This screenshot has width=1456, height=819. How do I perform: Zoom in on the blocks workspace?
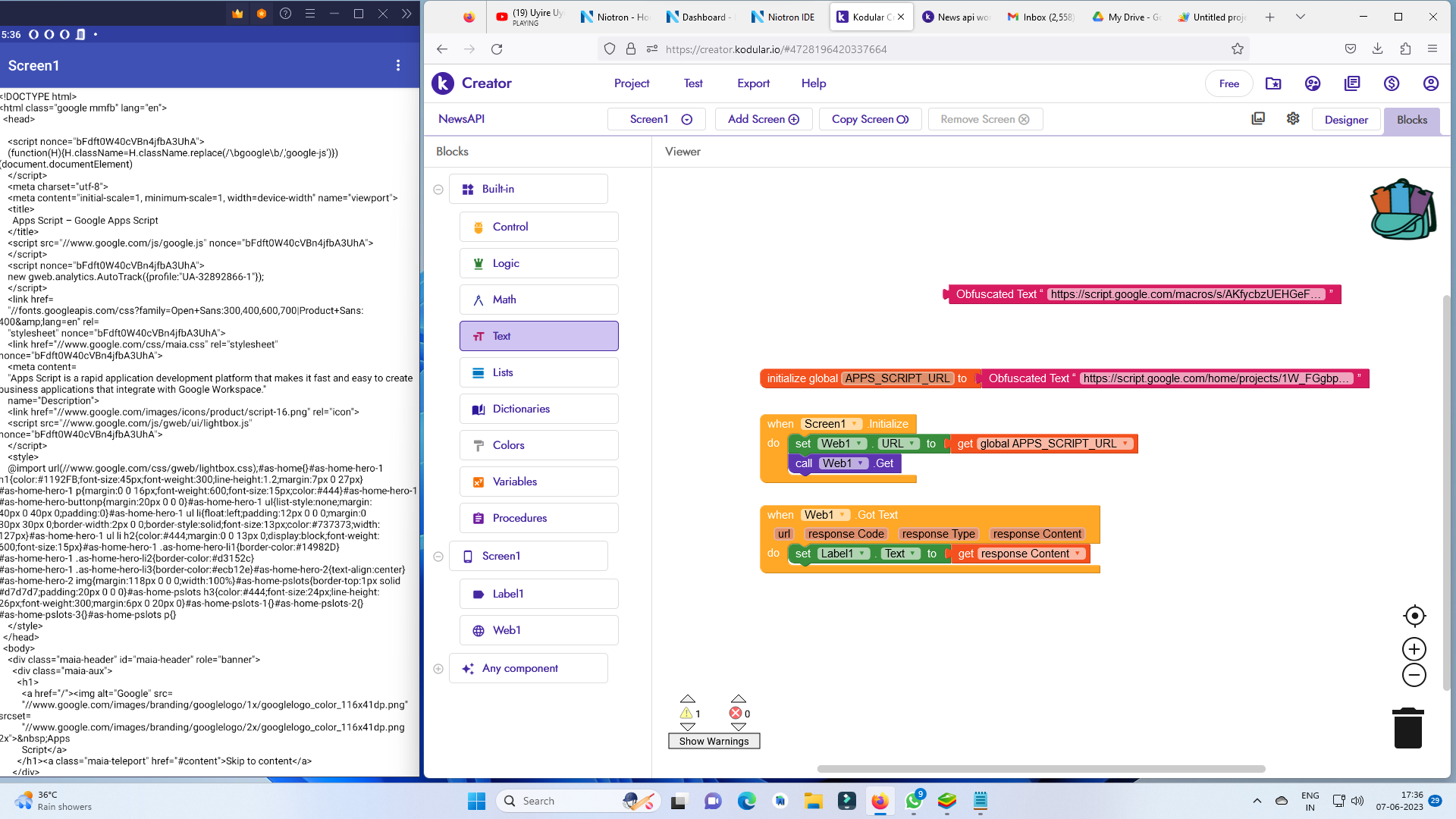(x=1414, y=648)
